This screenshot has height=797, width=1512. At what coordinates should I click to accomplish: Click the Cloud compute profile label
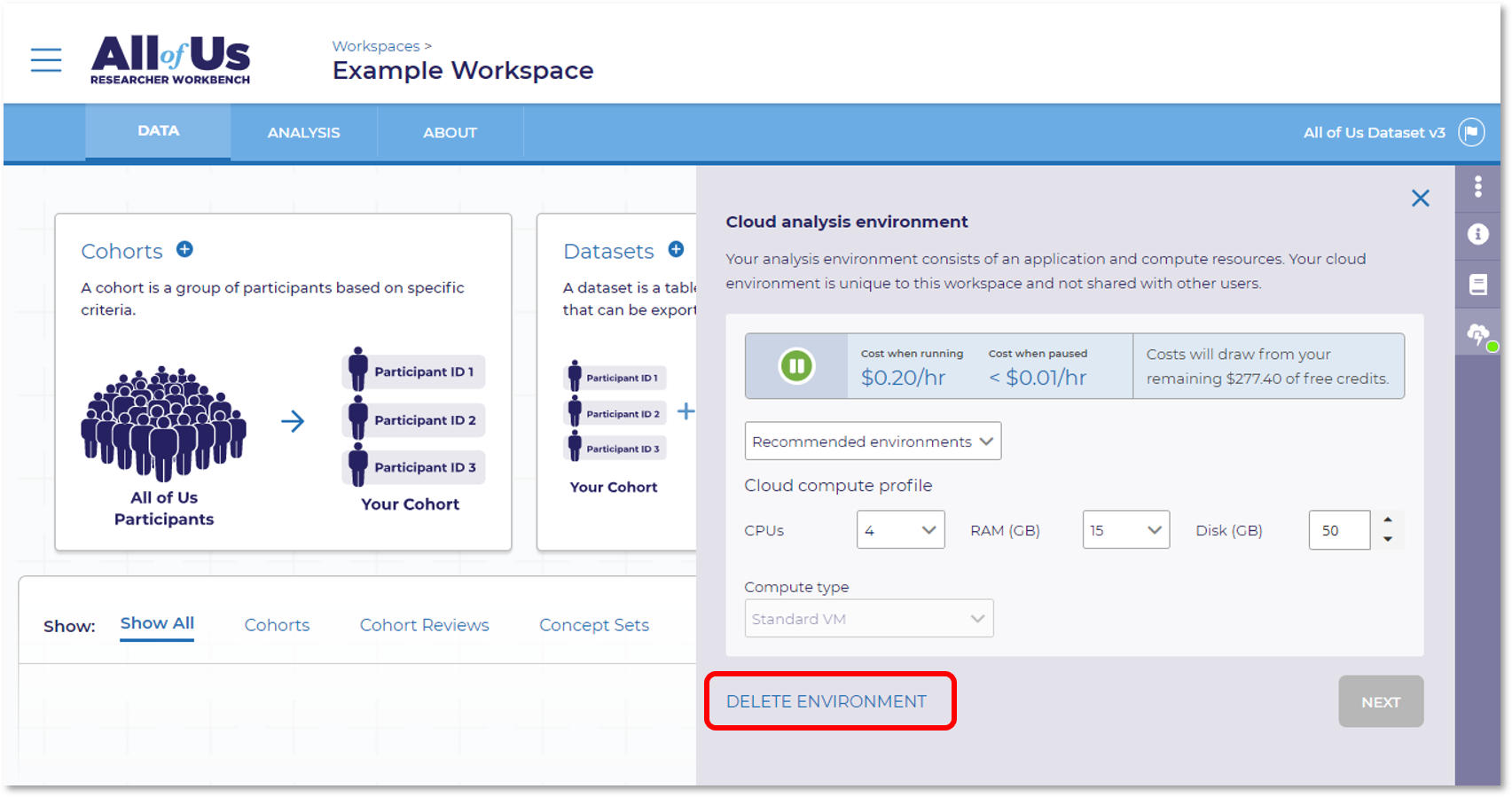pos(838,486)
